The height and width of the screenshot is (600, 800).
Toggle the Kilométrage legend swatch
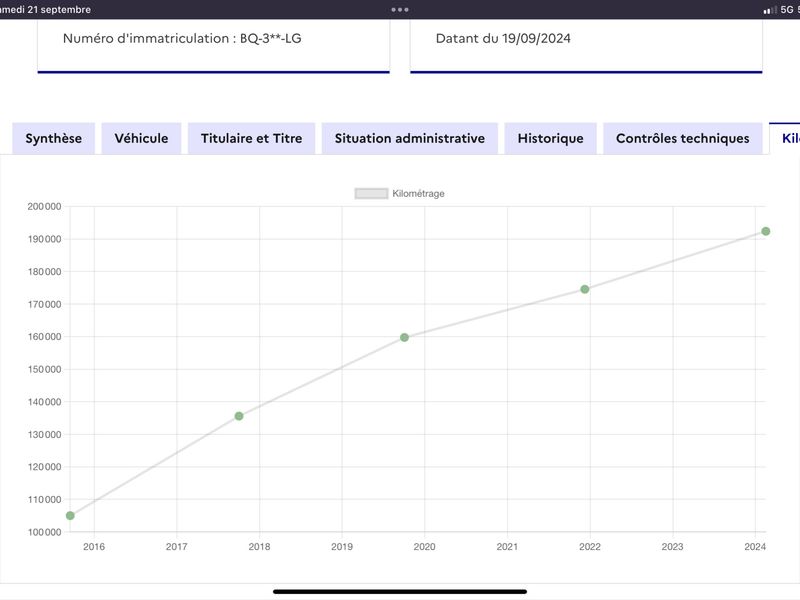[371, 193]
